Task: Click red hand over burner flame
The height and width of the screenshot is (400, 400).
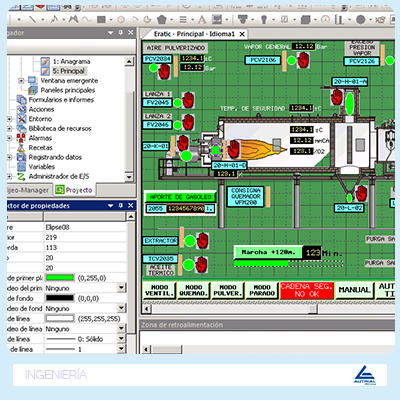Action: [x=234, y=149]
